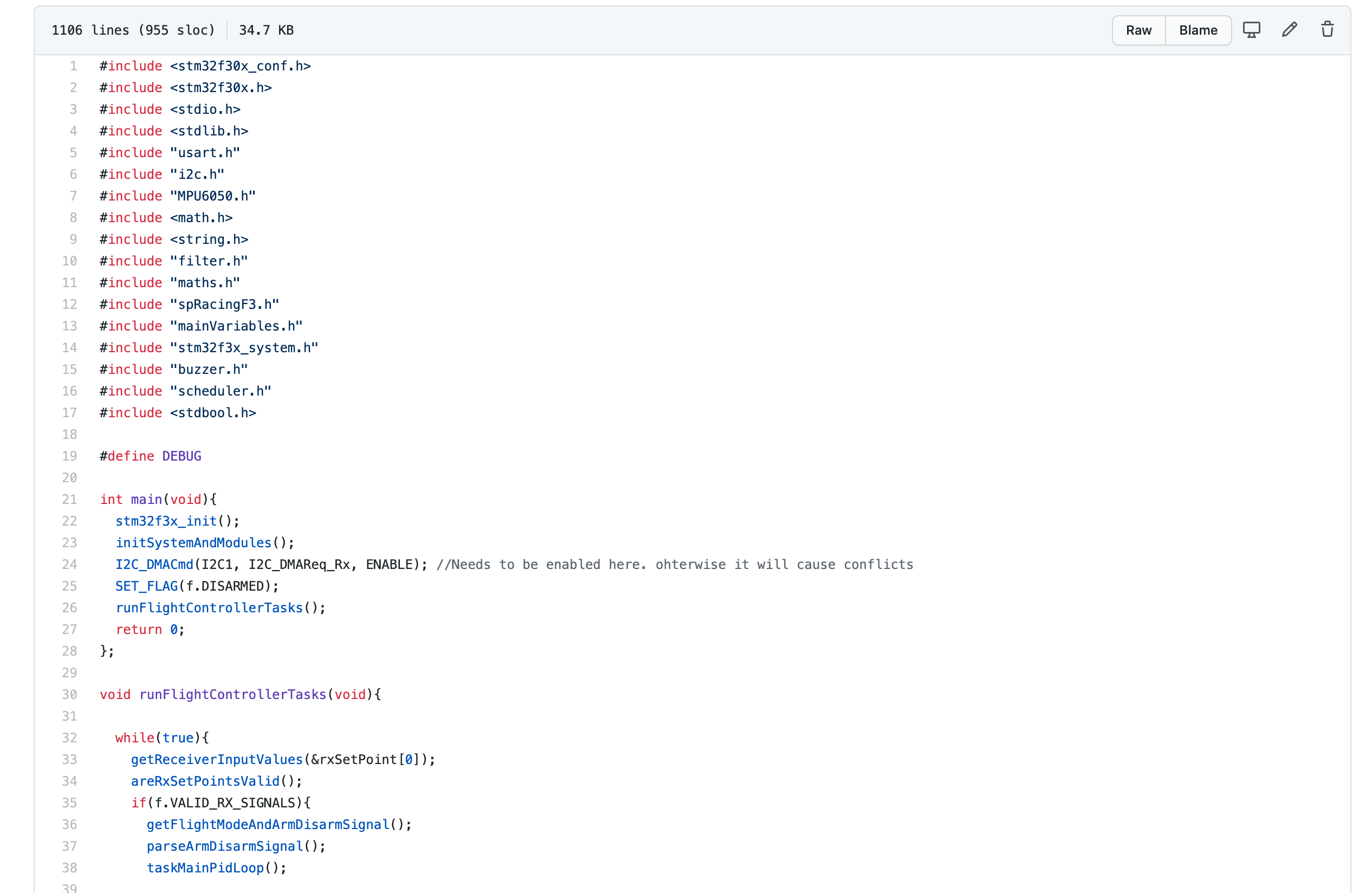Open the Raw file view
The height and width of the screenshot is (893, 1372).
1138,30
